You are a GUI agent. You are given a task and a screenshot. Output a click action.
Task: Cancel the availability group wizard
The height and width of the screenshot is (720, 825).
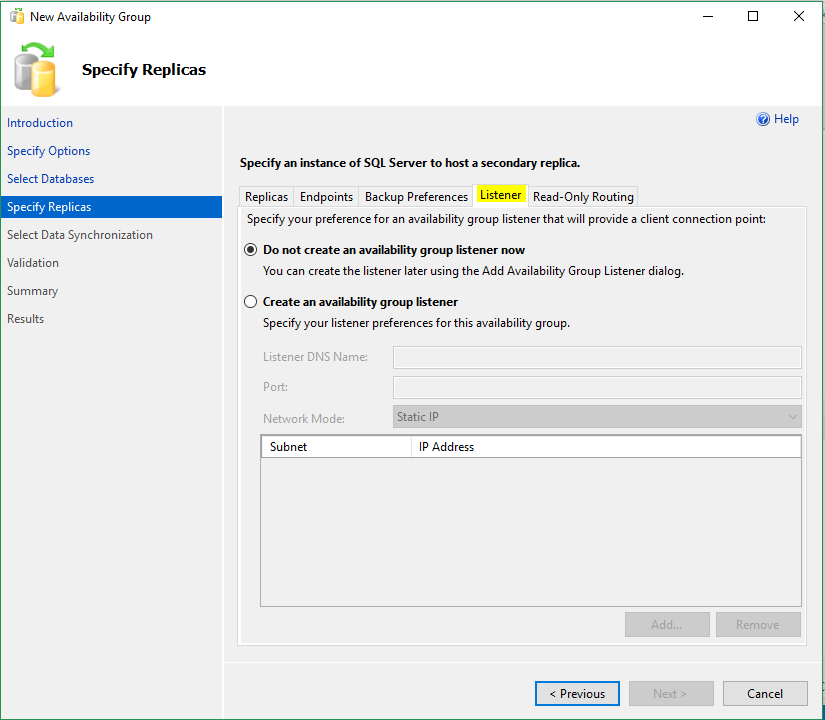tap(765, 693)
